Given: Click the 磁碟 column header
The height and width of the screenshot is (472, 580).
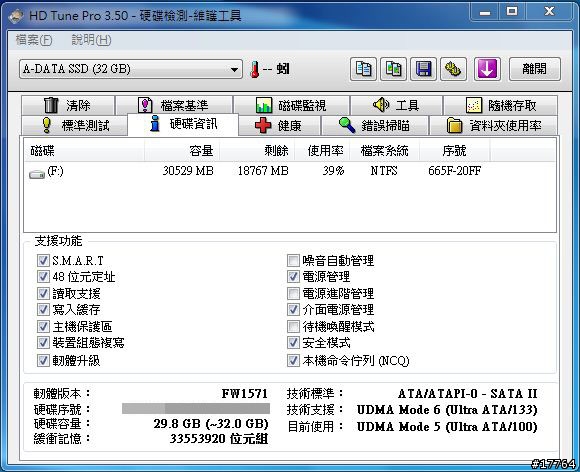Looking at the screenshot, I should (84, 151).
